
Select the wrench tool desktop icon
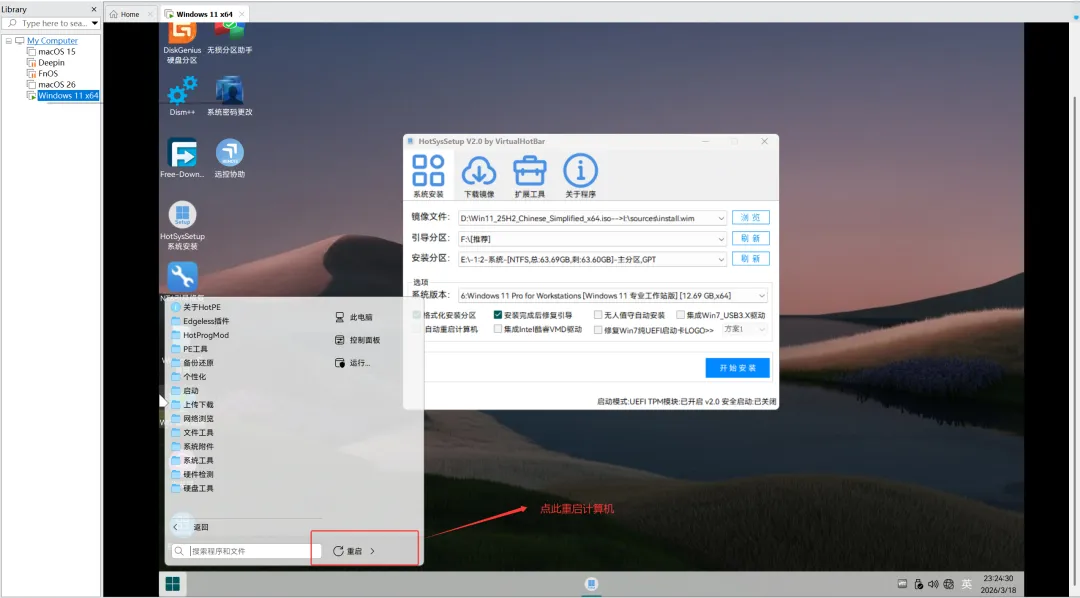pos(183,277)
